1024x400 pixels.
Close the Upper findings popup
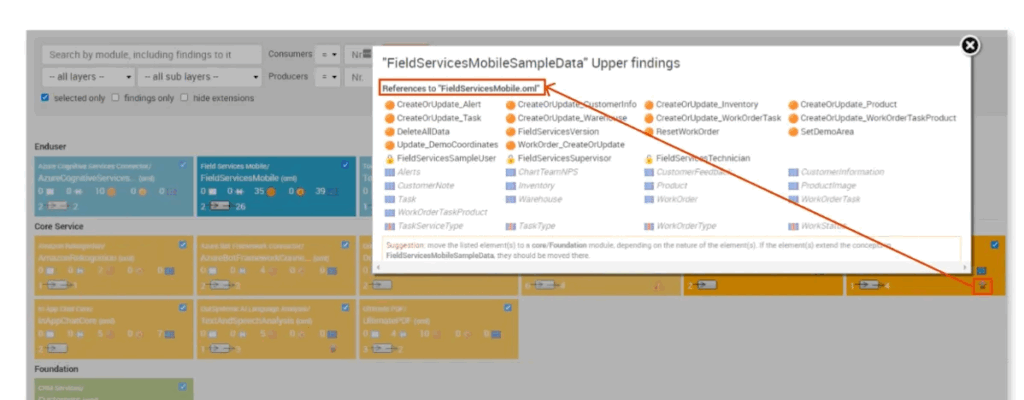click(x=969, y=45)
